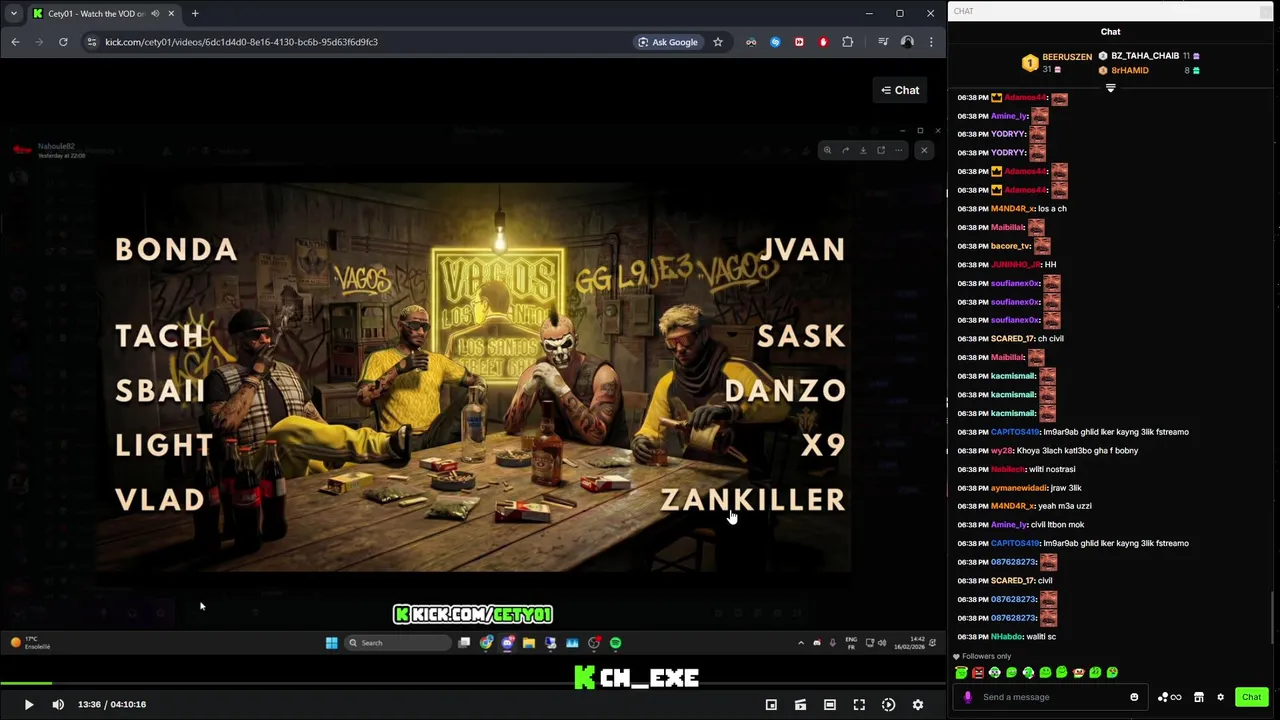The width and height of the screenshot is (1280, 720).
Task: Open the Chrome Extensions puzzle icon
Action: [x=848, y=42]
